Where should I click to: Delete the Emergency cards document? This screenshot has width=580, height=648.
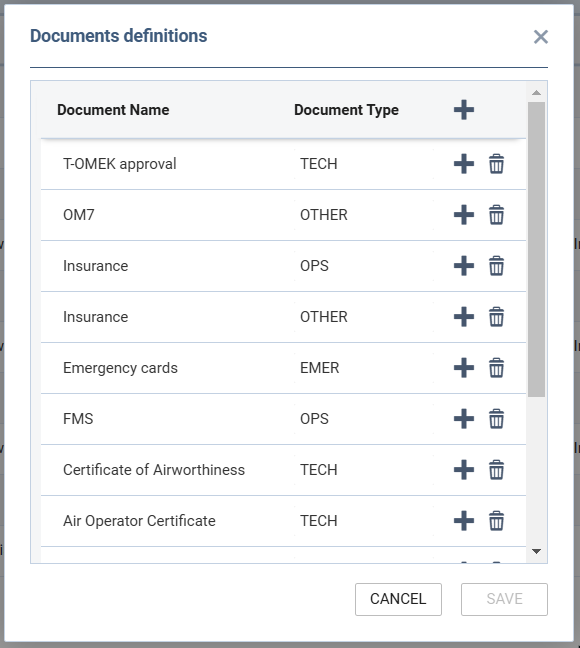496,368
